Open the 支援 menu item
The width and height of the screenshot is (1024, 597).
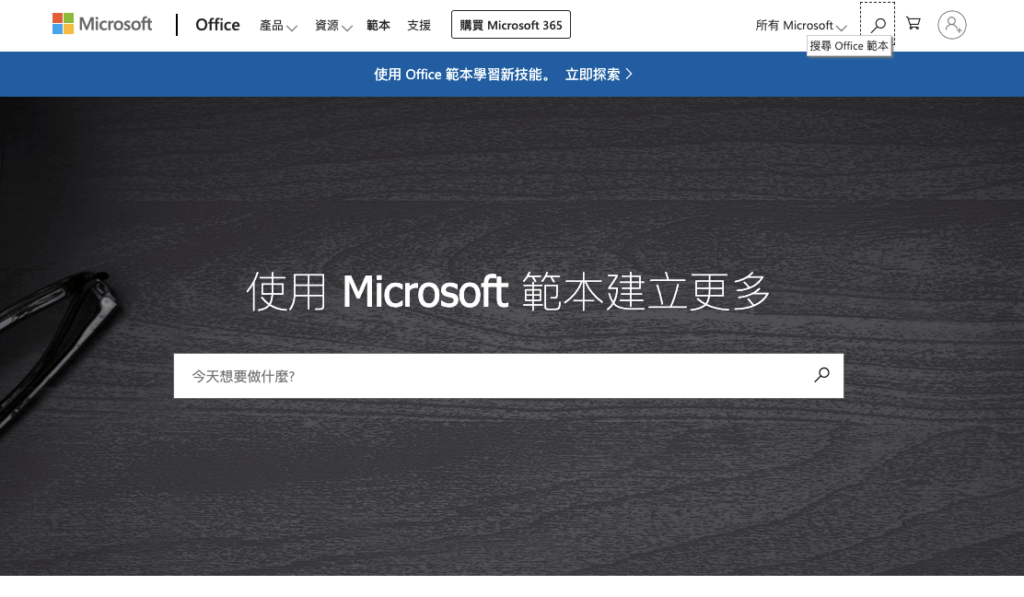419,25
